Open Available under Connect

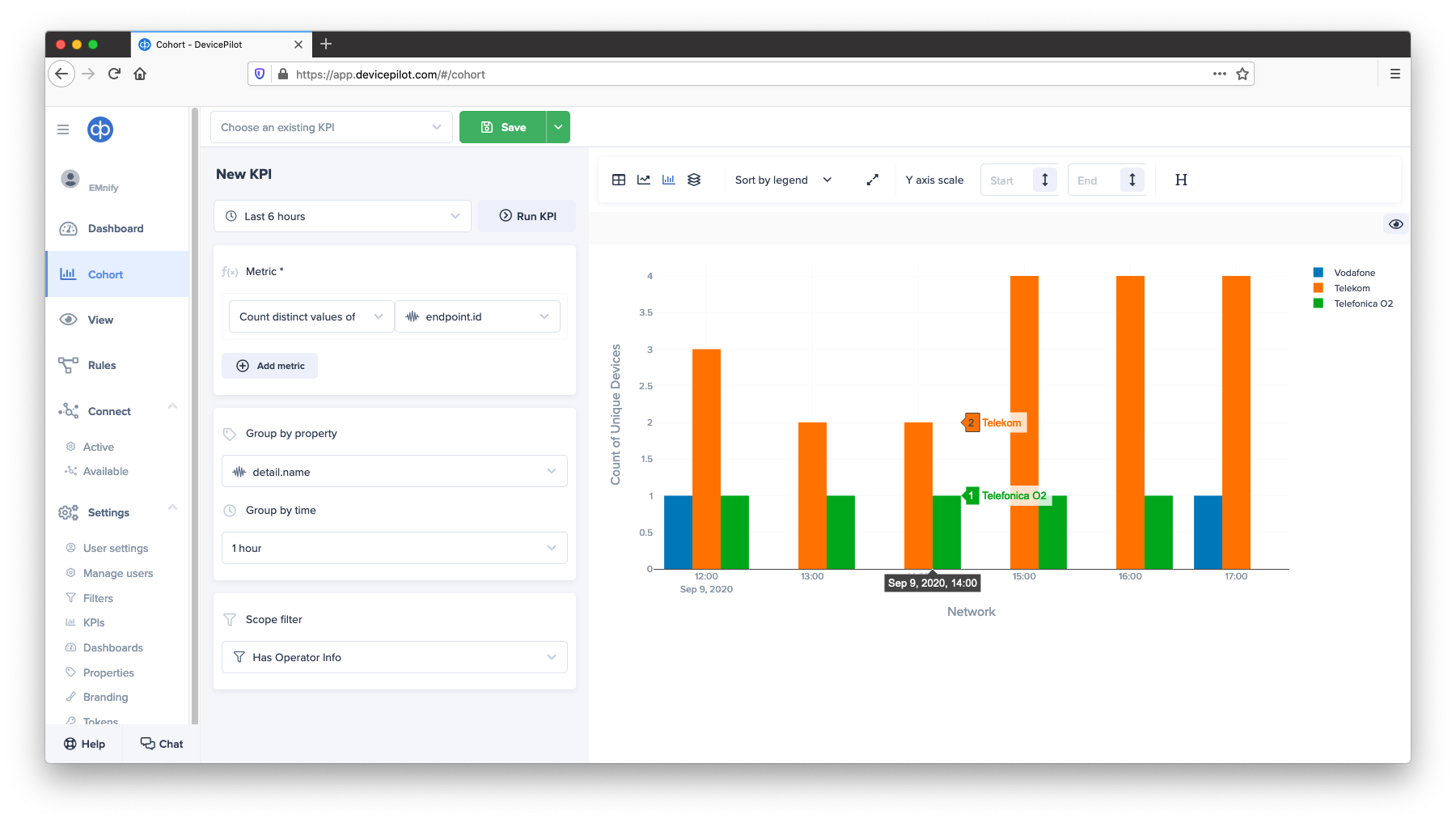click(x=105, y=471)
